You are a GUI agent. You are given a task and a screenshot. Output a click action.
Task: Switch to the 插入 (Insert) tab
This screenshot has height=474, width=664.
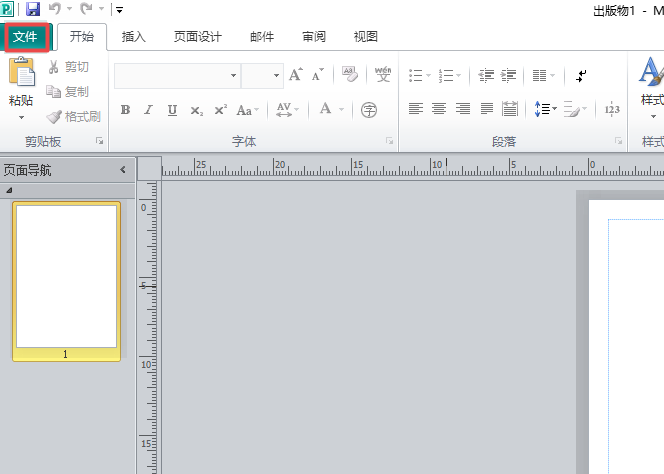[x=133, y=37]
